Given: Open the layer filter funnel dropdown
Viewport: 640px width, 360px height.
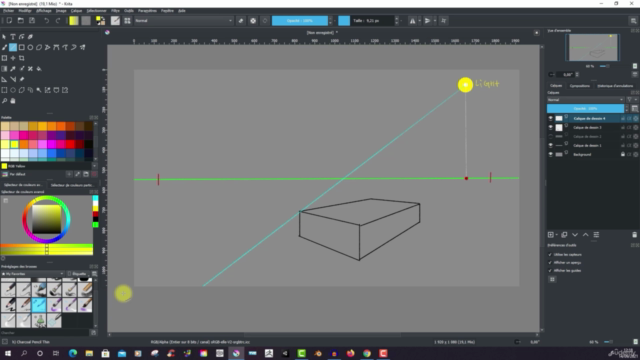Looking at the screenshot, I should (631, 100).
